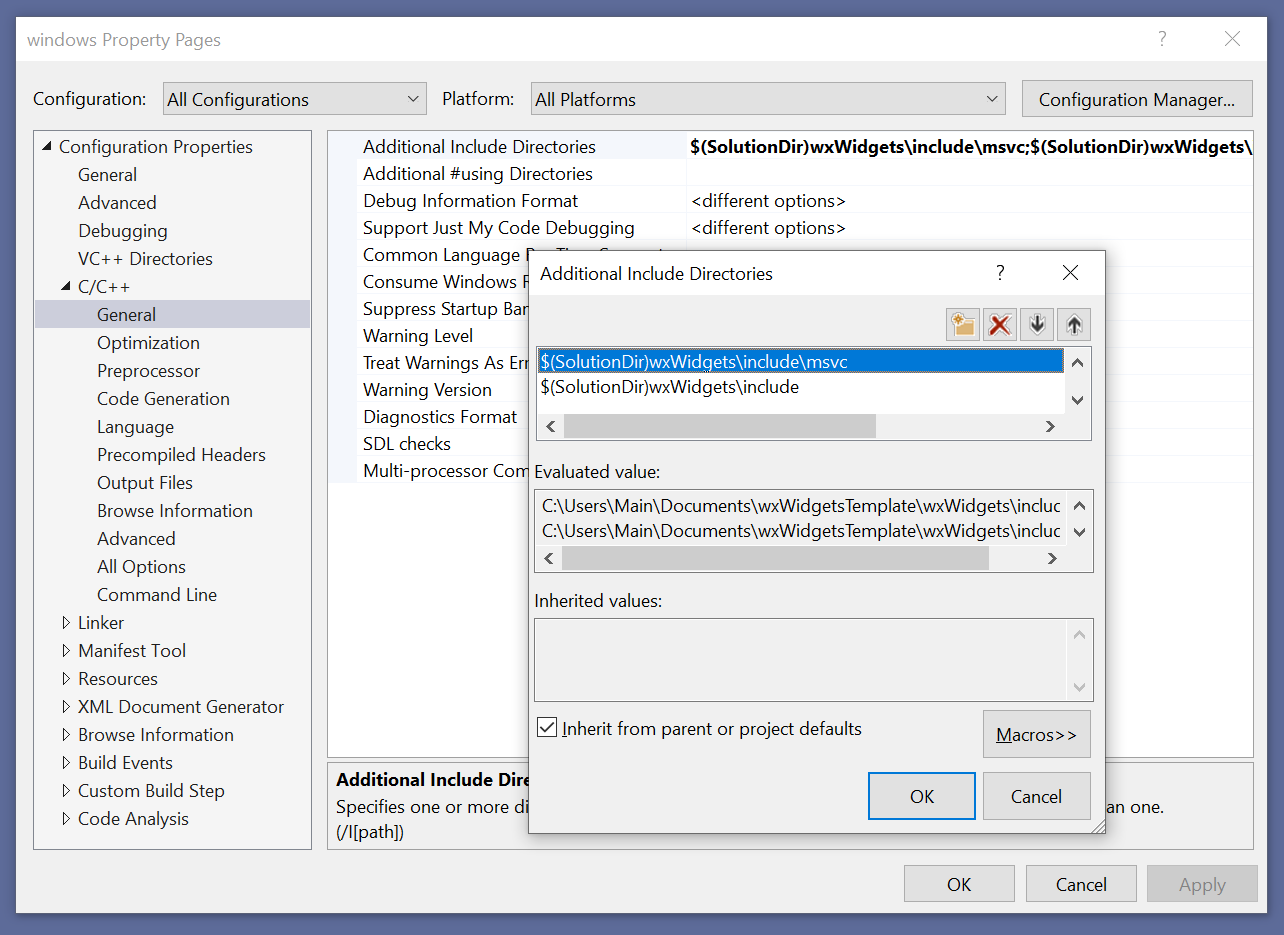Select All Options tree item
Screen dimensions: 1284x935
click(141, 567)
